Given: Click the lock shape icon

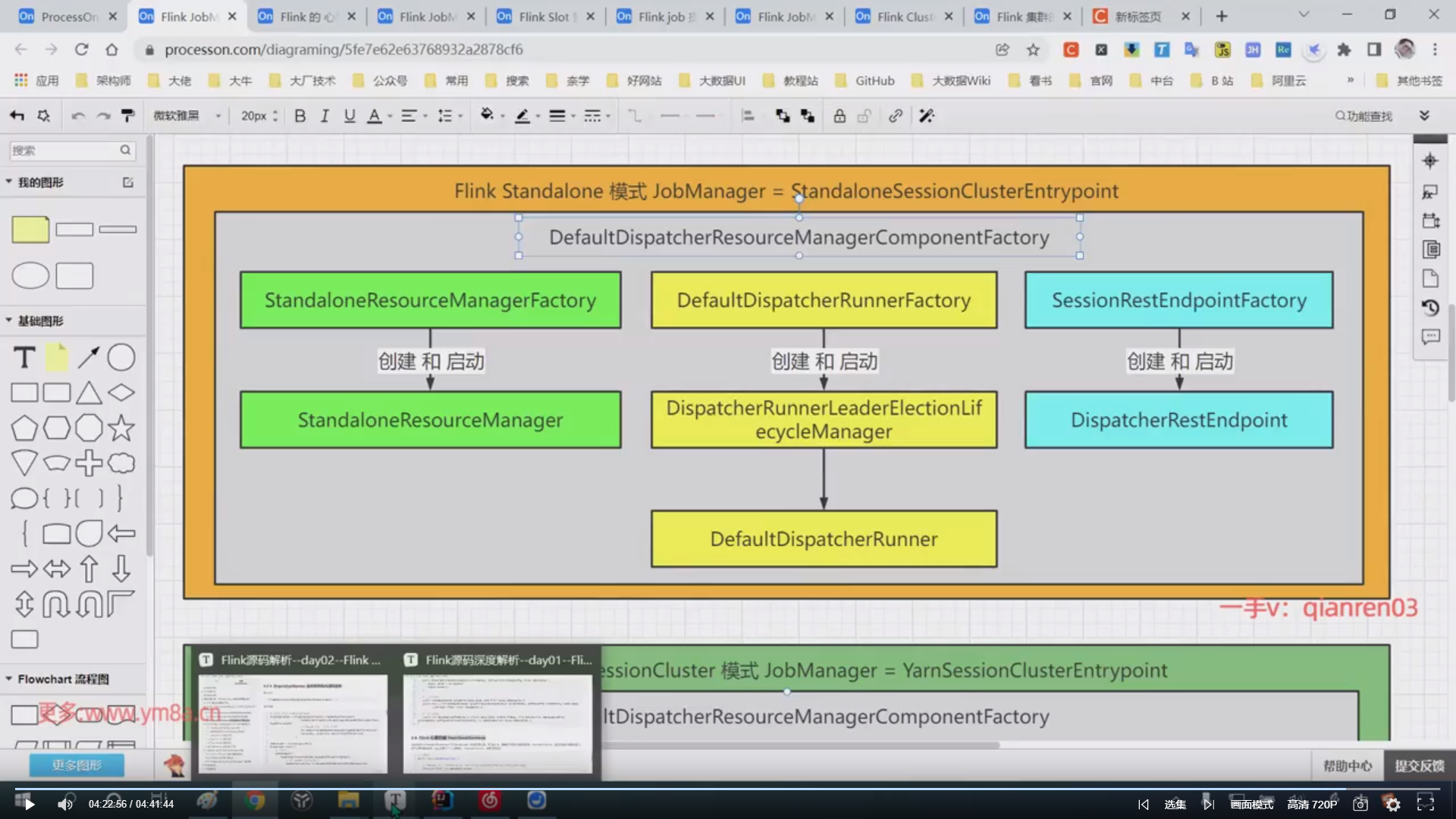Looking at the screenshot, I should pos(839,116).
